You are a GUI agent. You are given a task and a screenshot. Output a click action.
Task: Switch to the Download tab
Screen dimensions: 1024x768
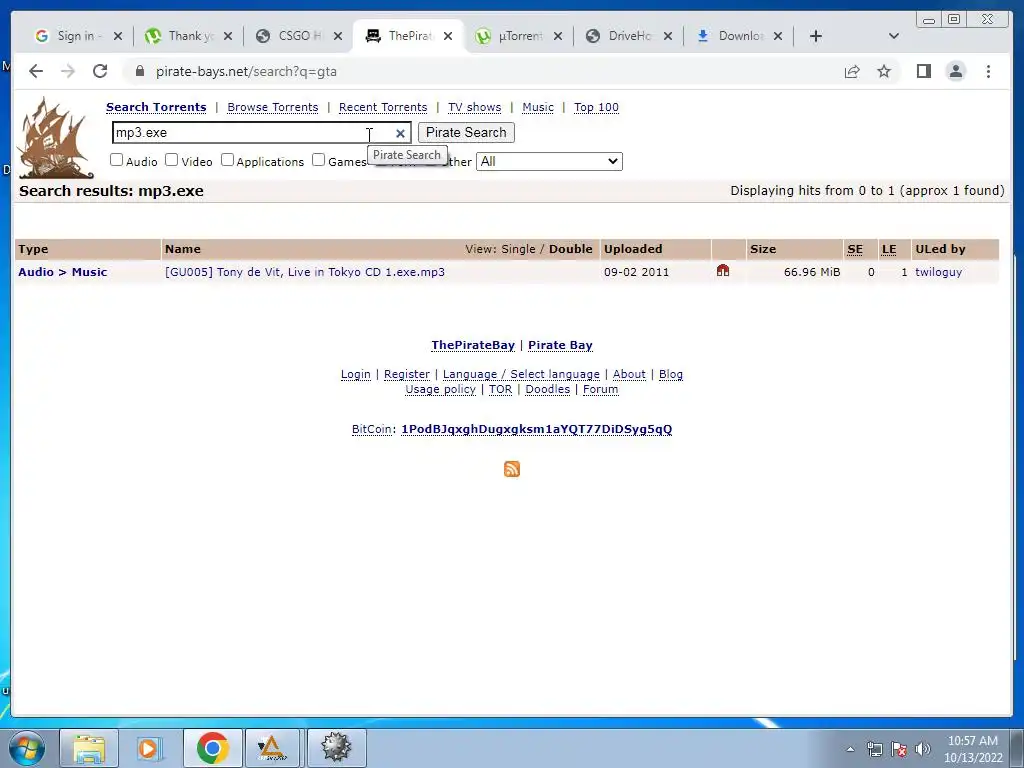(x=739, y=36)
